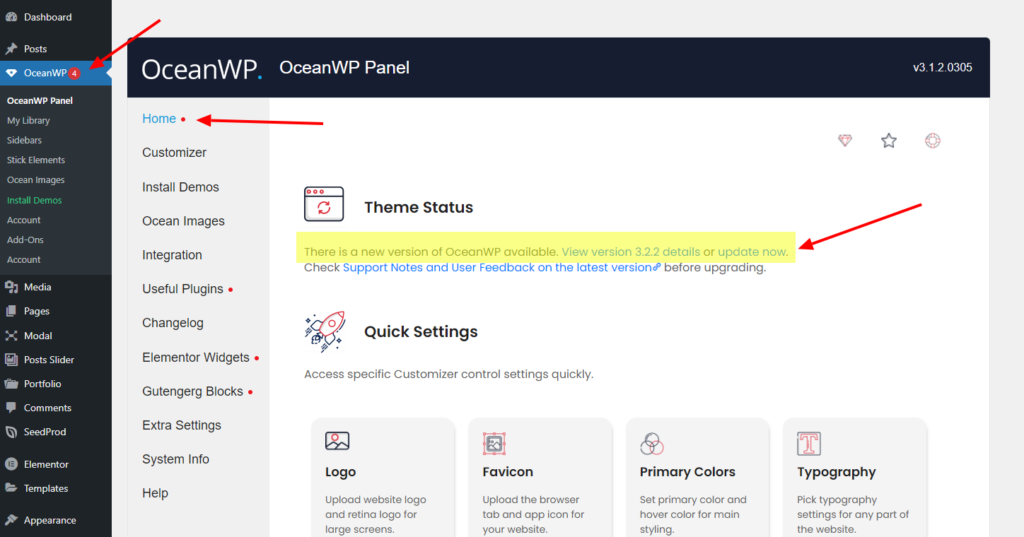The height and width of the screenshot is (537, 1024).
Task: Open the Favicon quick settings card
Action: click(x=540, y=478)
